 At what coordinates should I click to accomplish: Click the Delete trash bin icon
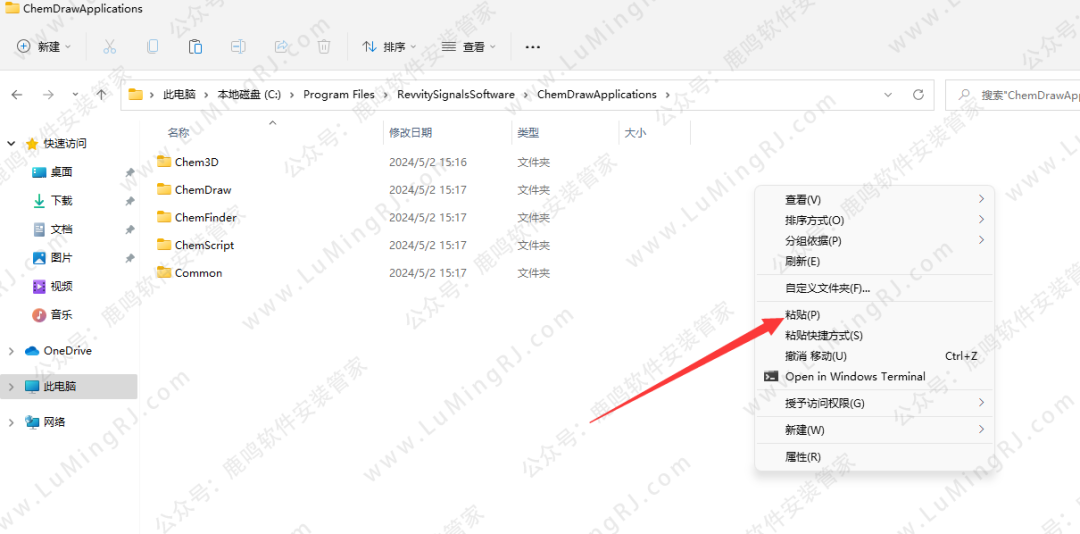[x=324, y=47]
